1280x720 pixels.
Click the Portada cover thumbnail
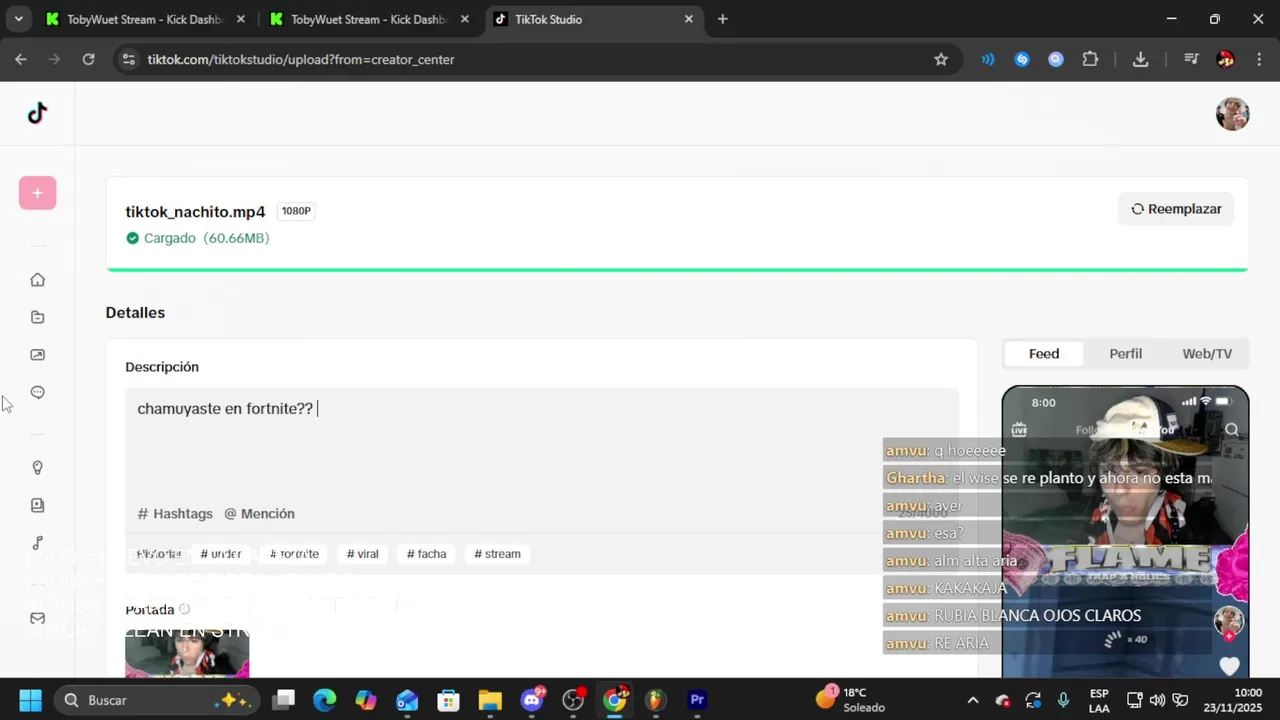tap(187, 652)
